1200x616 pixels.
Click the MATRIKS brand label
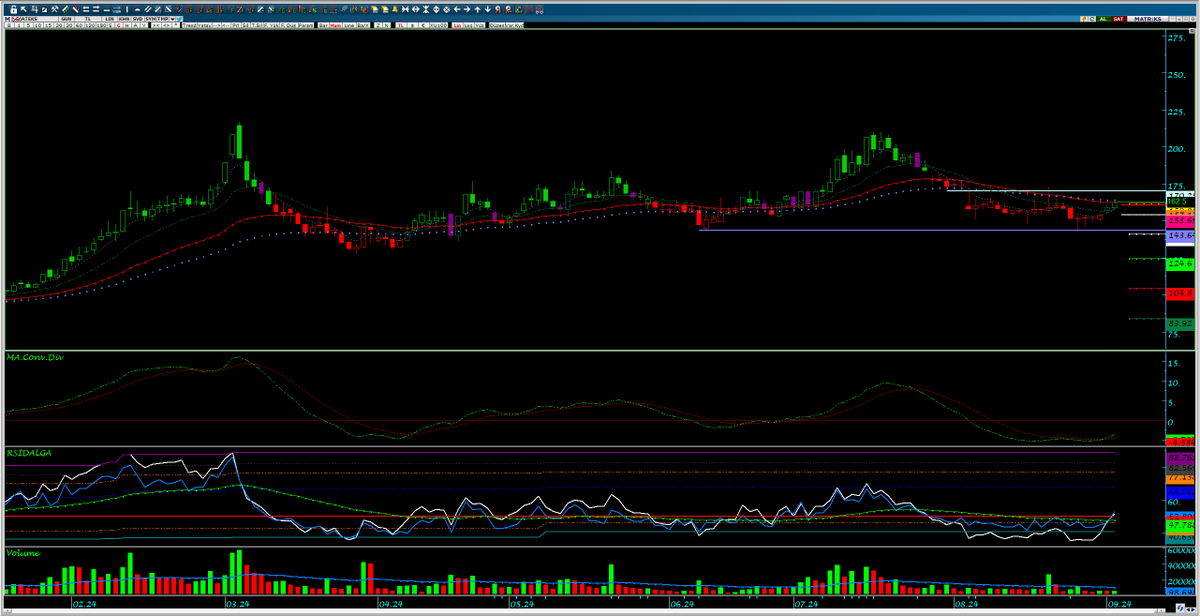click(x=1148, y=19)
